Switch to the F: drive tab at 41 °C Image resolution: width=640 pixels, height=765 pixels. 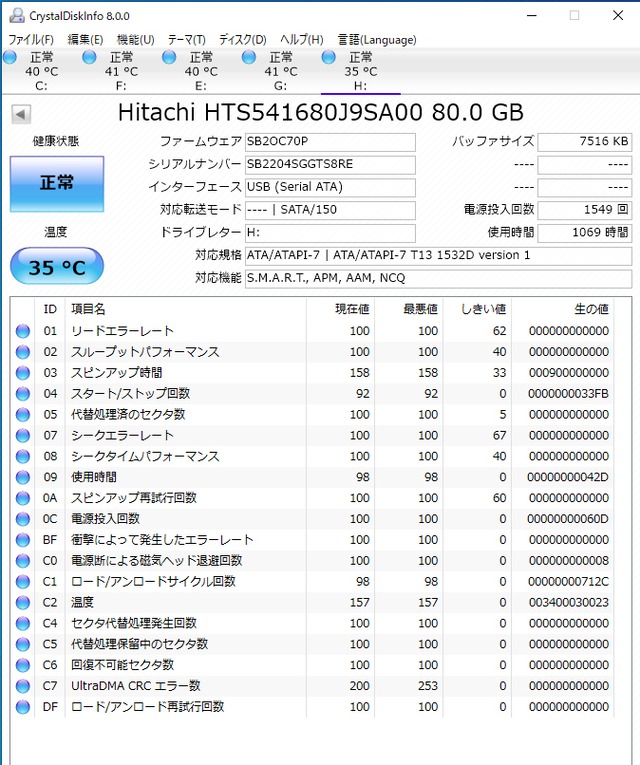pos(121,71)
